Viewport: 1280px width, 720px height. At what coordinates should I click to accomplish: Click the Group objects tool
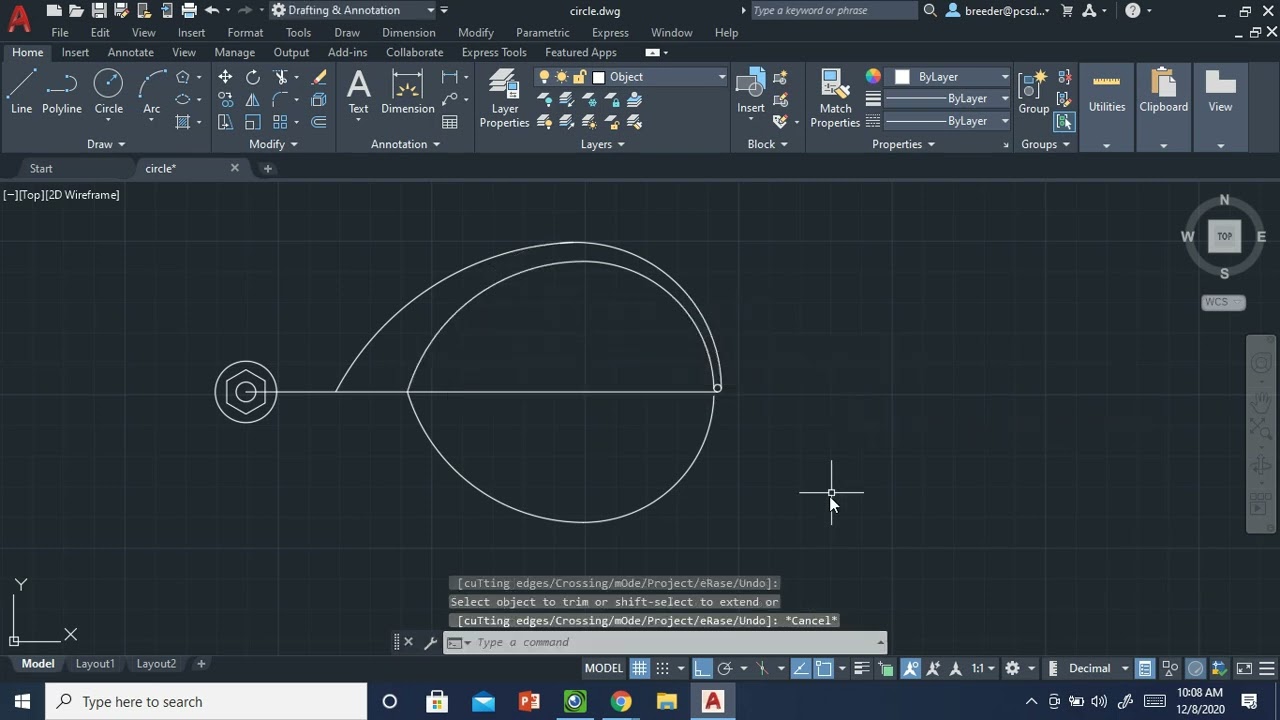click(x=1033, y=92)
